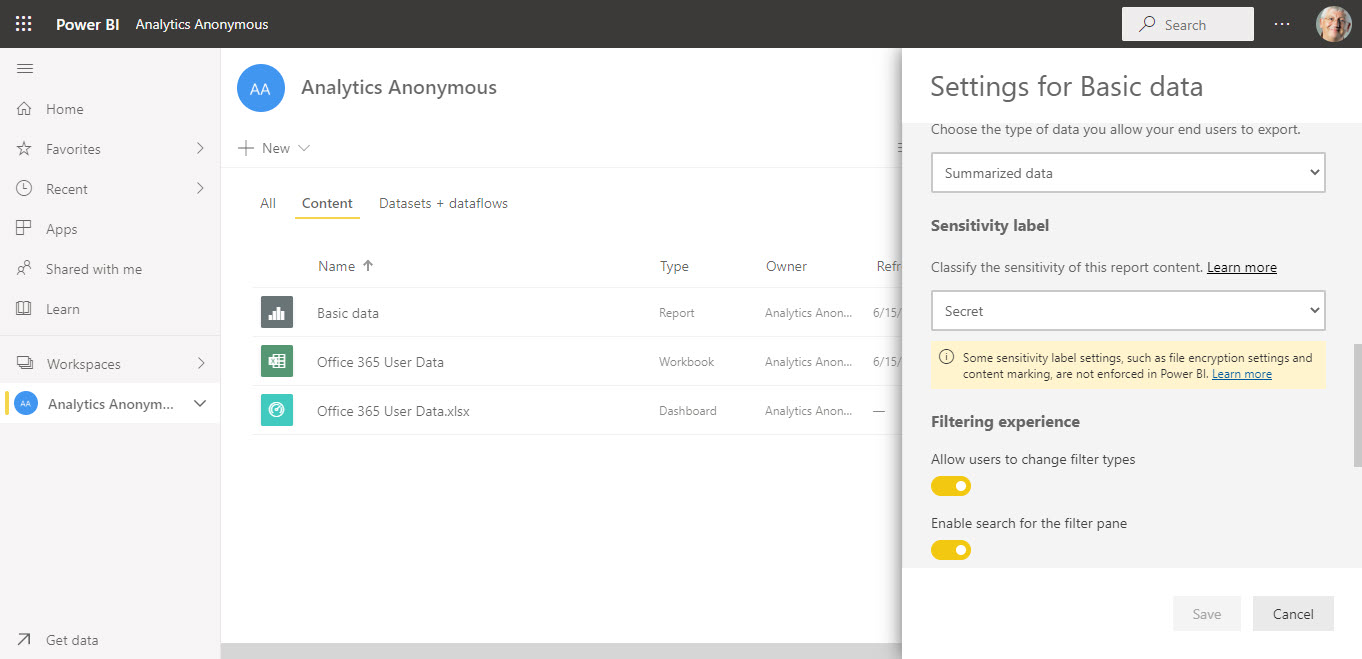The height and width of the screenshot is (659, 1362).
Task: Click the Search box in header
Action: pos(1188,24)
